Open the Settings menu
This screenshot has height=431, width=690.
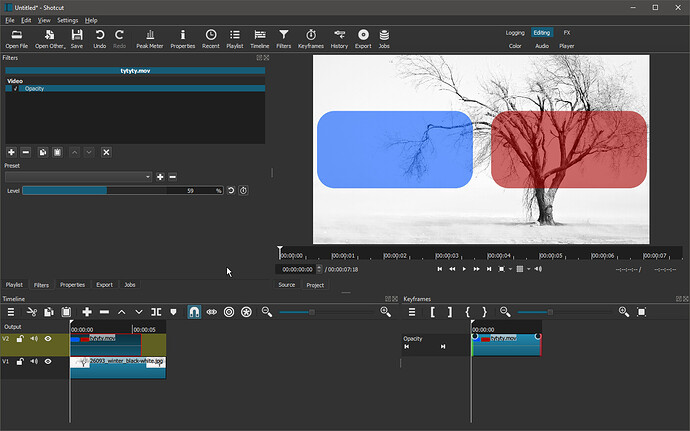pos(67,20)
